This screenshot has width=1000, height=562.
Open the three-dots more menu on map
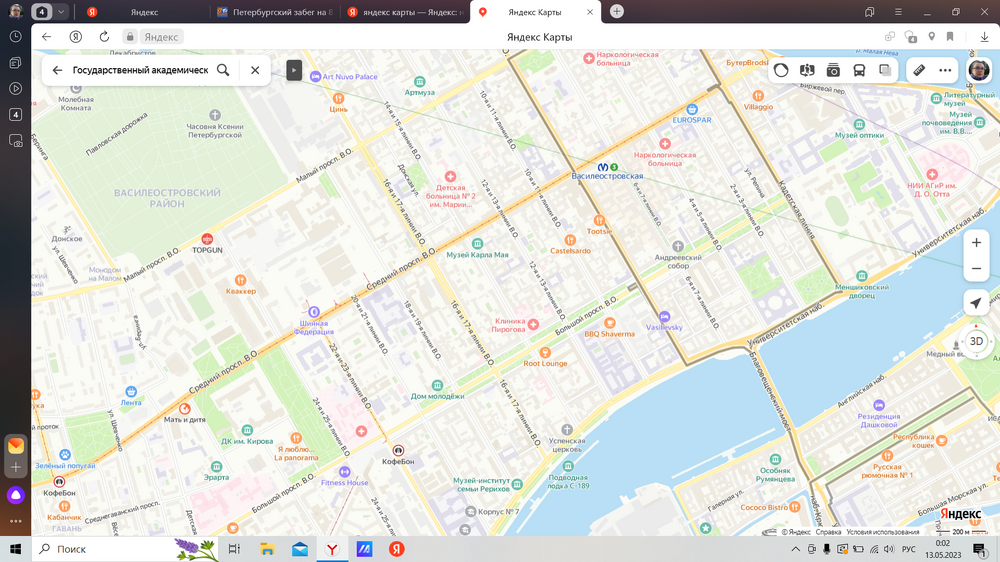point(945,70)
